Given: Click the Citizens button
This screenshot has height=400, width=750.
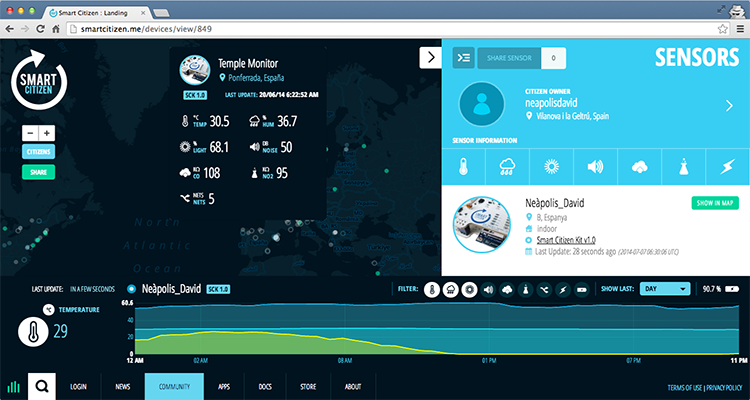Looking at the screenshot, I should 38,152.
